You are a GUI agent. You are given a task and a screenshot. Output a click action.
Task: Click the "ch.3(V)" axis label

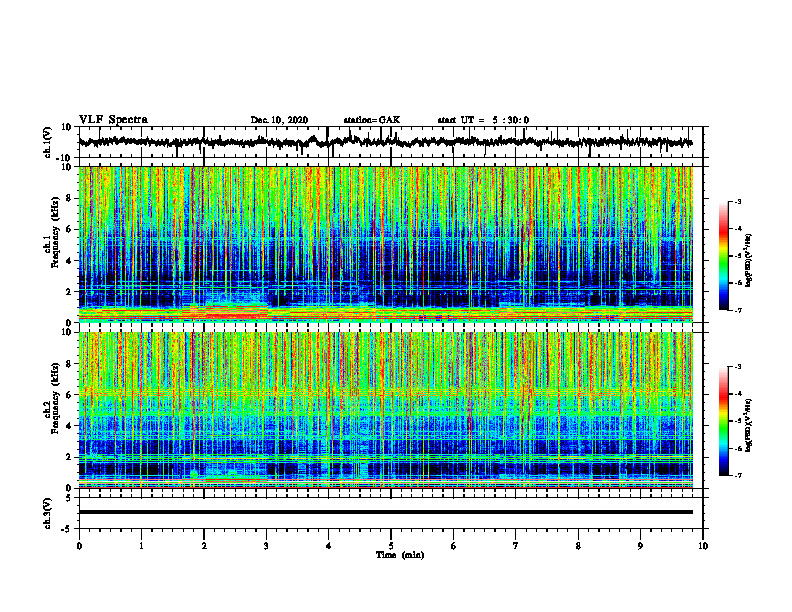pos(47,513)
